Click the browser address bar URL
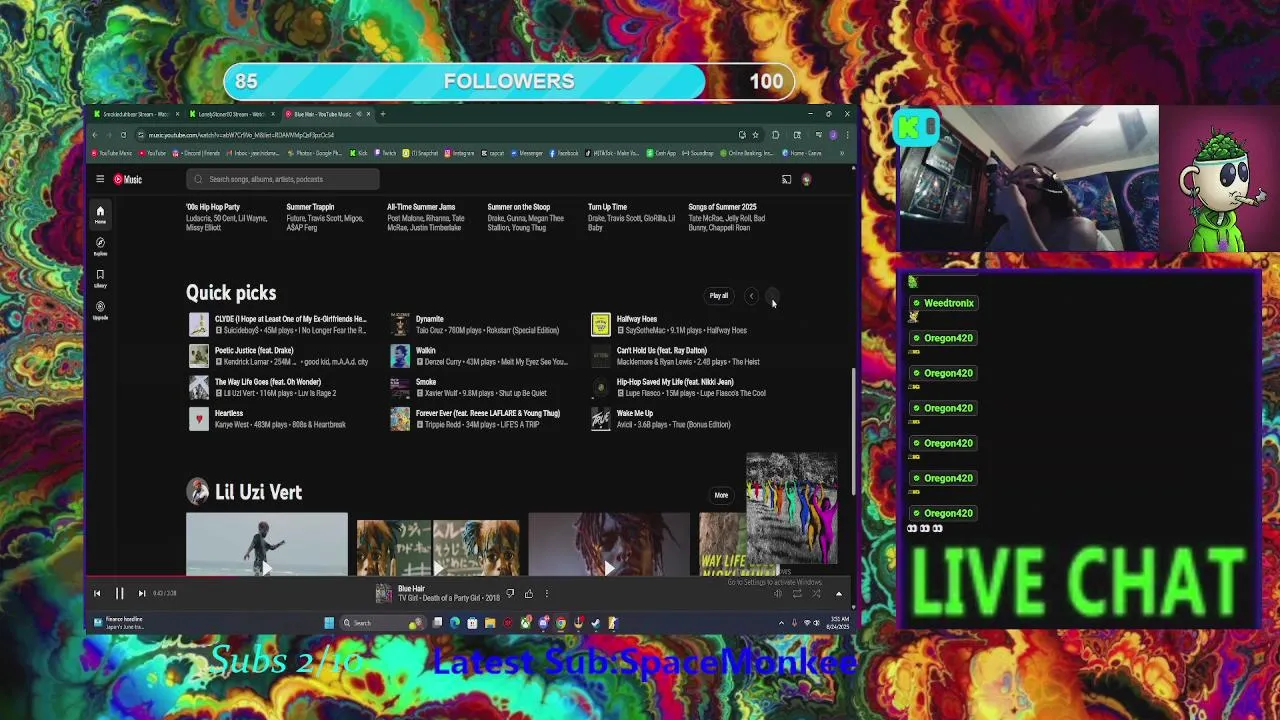Screen dimensions: 1280x720 [x=241, y=135]
